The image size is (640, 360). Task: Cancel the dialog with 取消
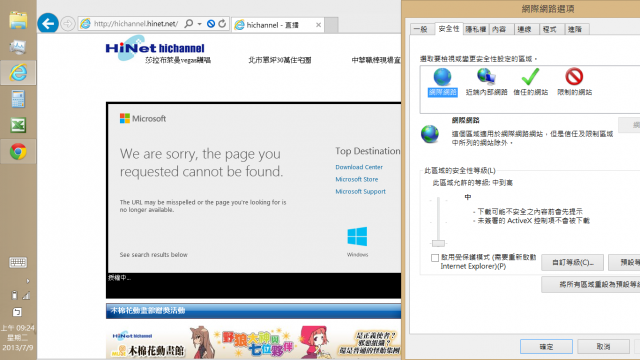point(603,347)
